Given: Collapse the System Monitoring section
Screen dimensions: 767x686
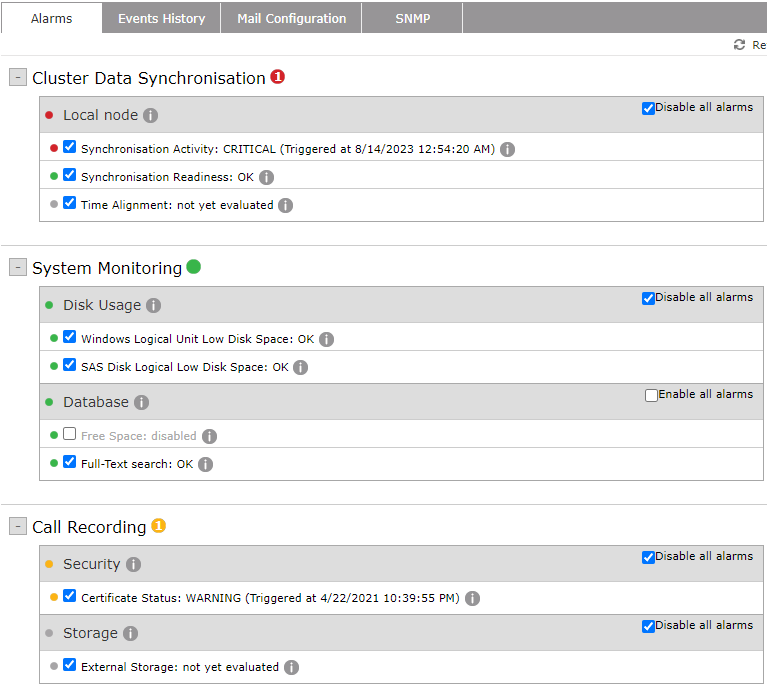Looking at the screenshot, I should [x=18, y=268].
